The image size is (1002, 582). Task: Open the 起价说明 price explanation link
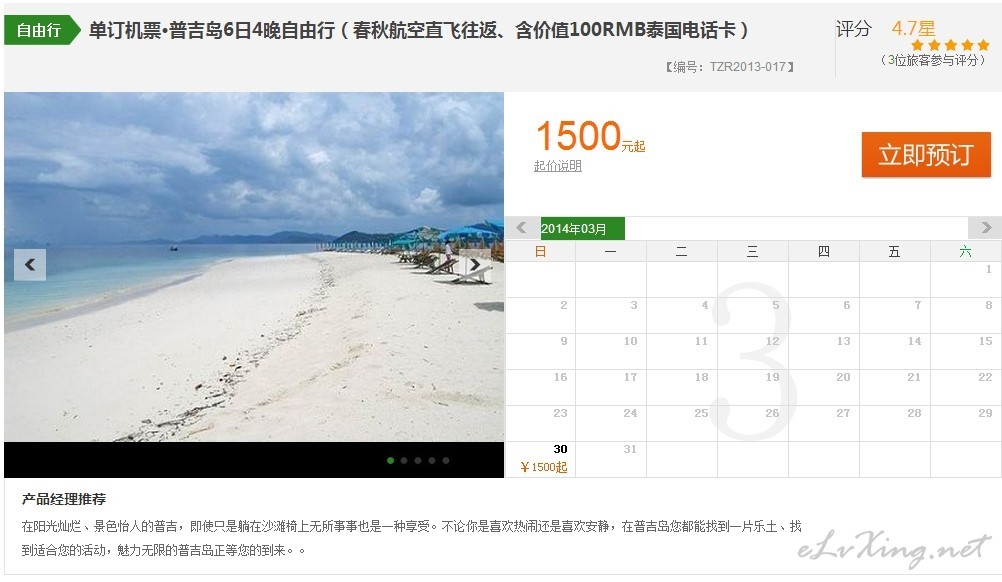point(558,166)
